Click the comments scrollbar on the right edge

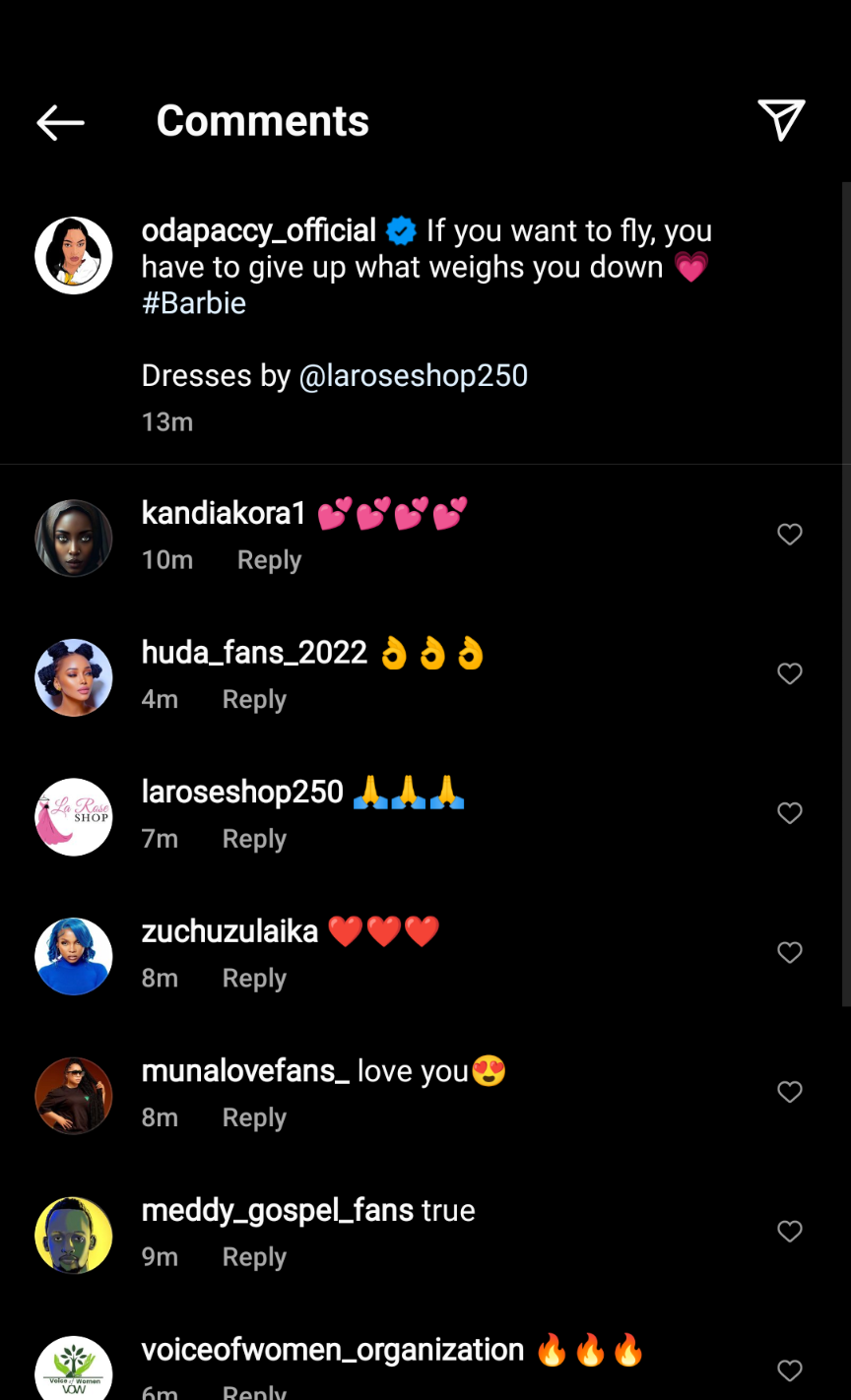[846, 591]
